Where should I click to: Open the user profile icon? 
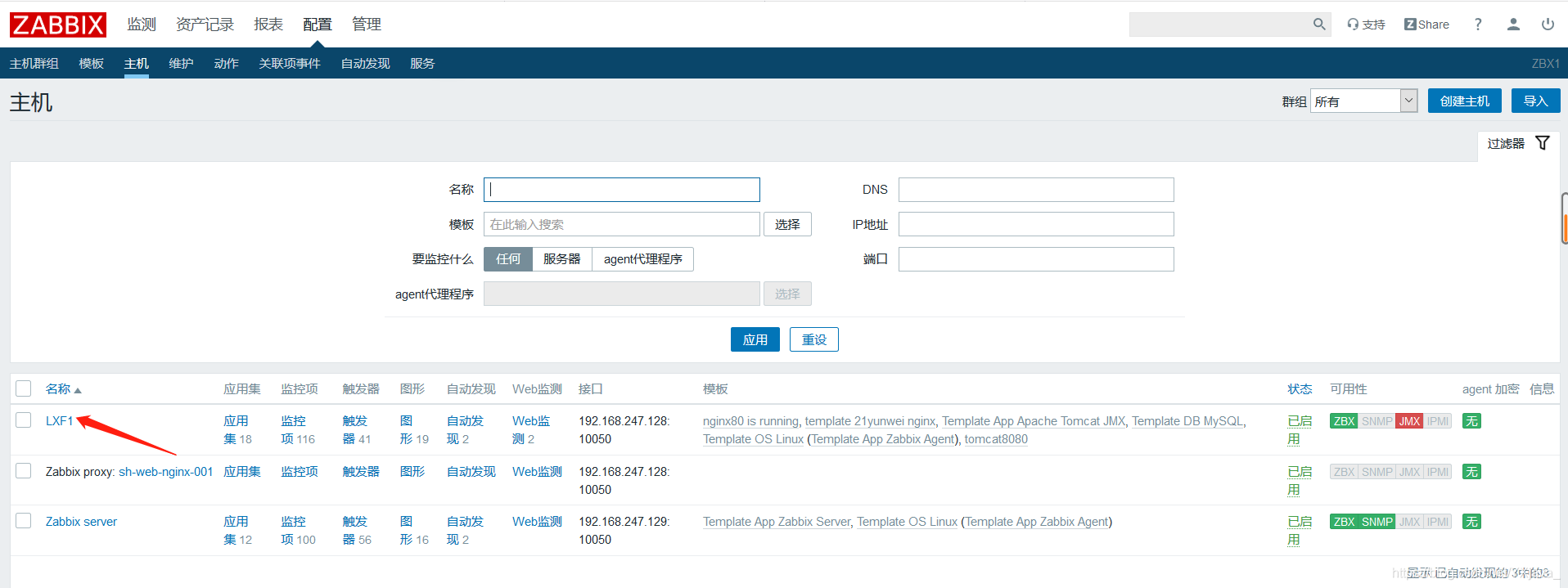pyautogui.click(x=1513, y=25)
